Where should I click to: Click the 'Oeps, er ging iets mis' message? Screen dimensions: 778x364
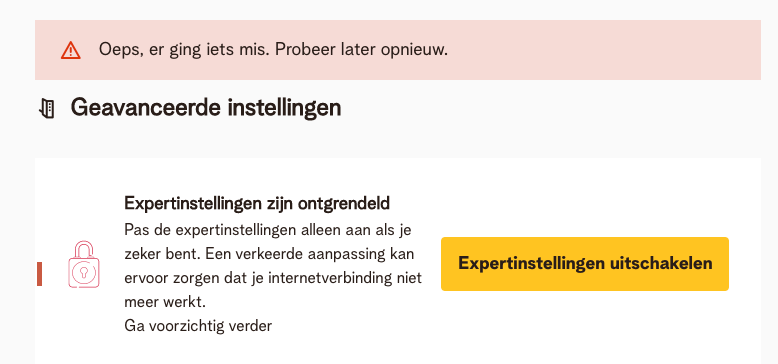click(185, 50)
